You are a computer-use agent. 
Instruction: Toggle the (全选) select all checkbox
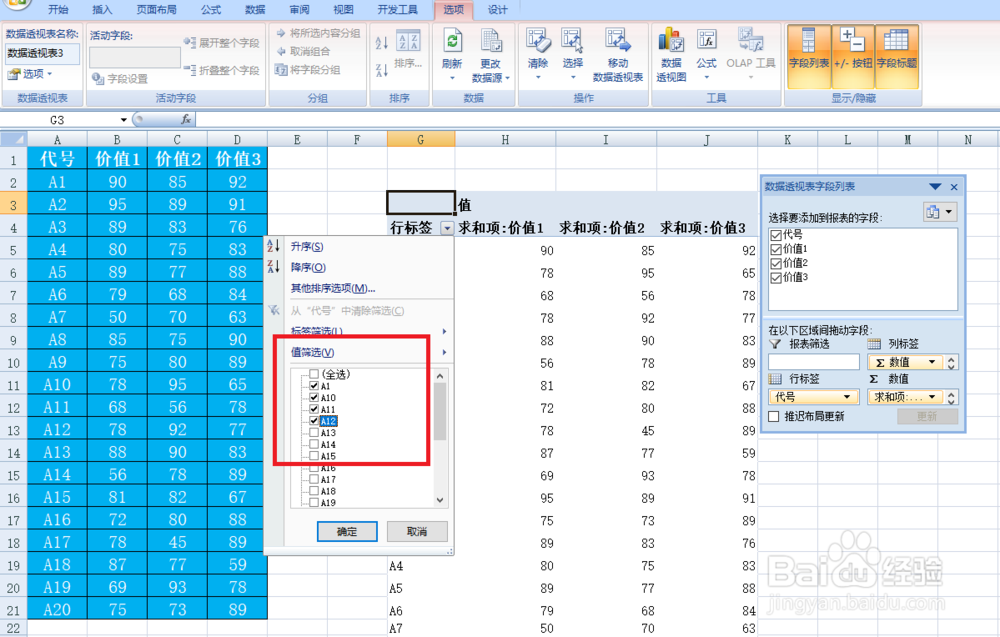[x=314, y=374]
